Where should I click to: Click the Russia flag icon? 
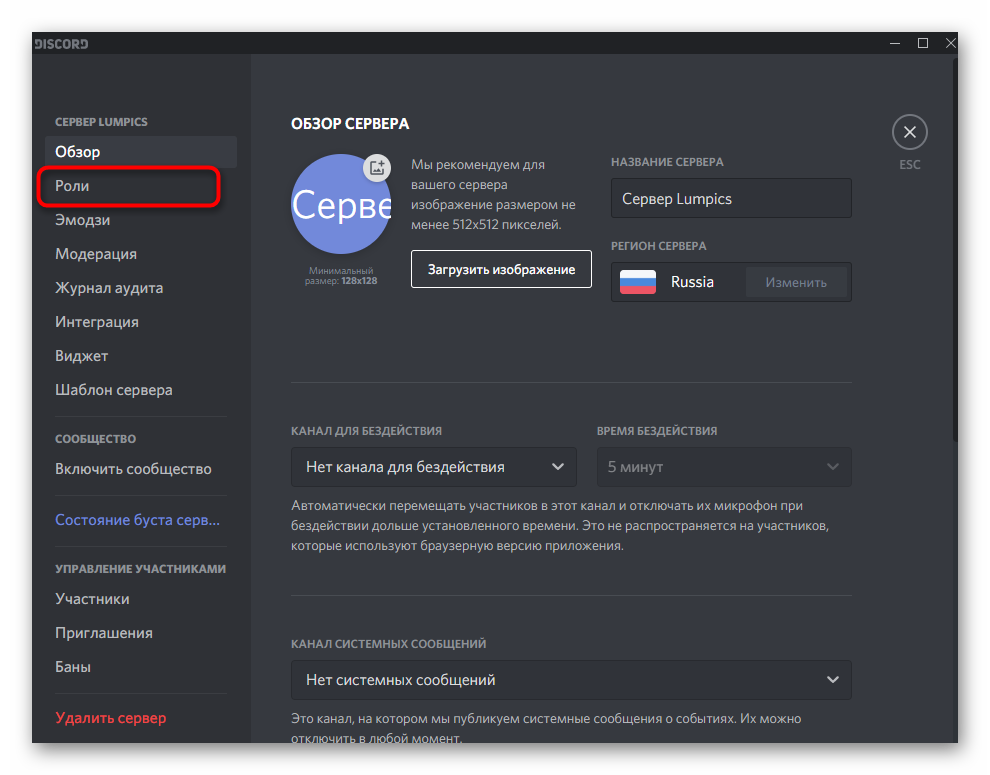[638, 282]
